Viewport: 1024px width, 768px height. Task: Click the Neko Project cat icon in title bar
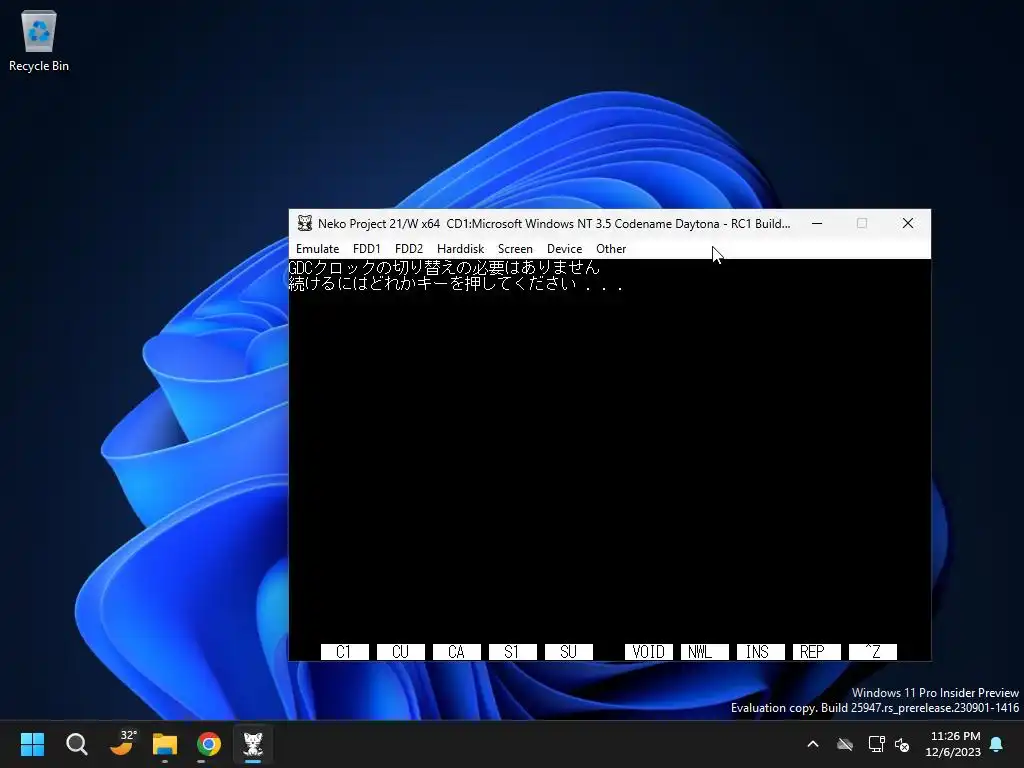click(304, 223)
